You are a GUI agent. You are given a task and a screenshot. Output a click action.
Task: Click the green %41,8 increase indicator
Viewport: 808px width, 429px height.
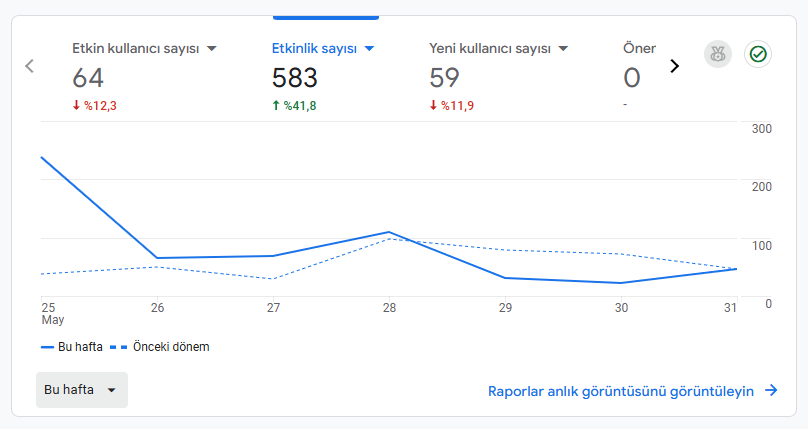(294, 106)
